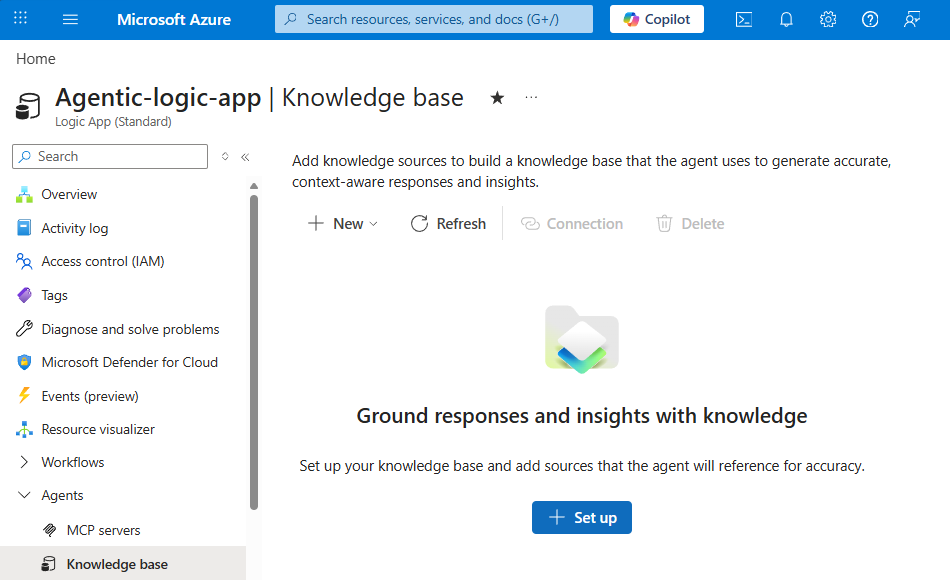This screenshot has width=950, height=580.
Task: Select Knowledge base in the sidebar
Action: [x=123, y=564]
